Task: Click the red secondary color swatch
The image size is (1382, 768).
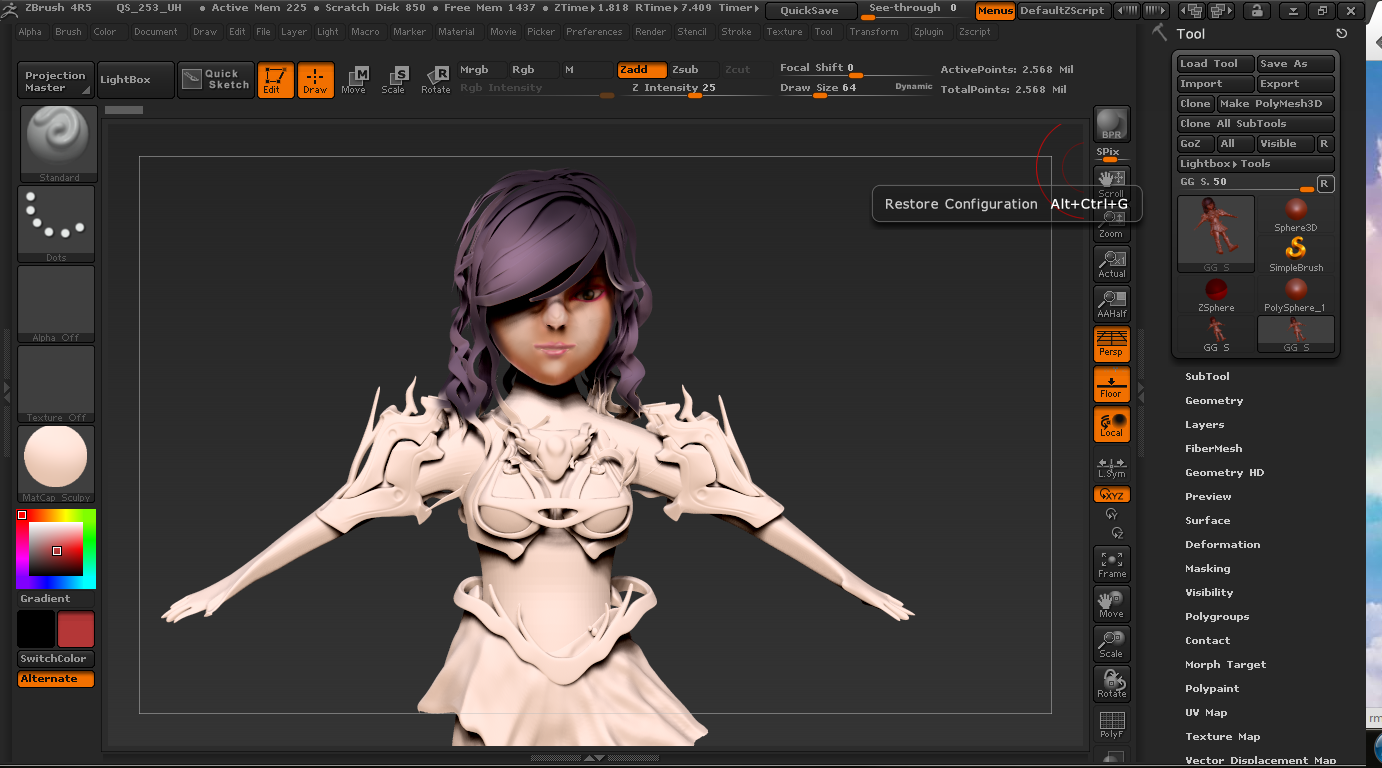Action: click(76, 630)
